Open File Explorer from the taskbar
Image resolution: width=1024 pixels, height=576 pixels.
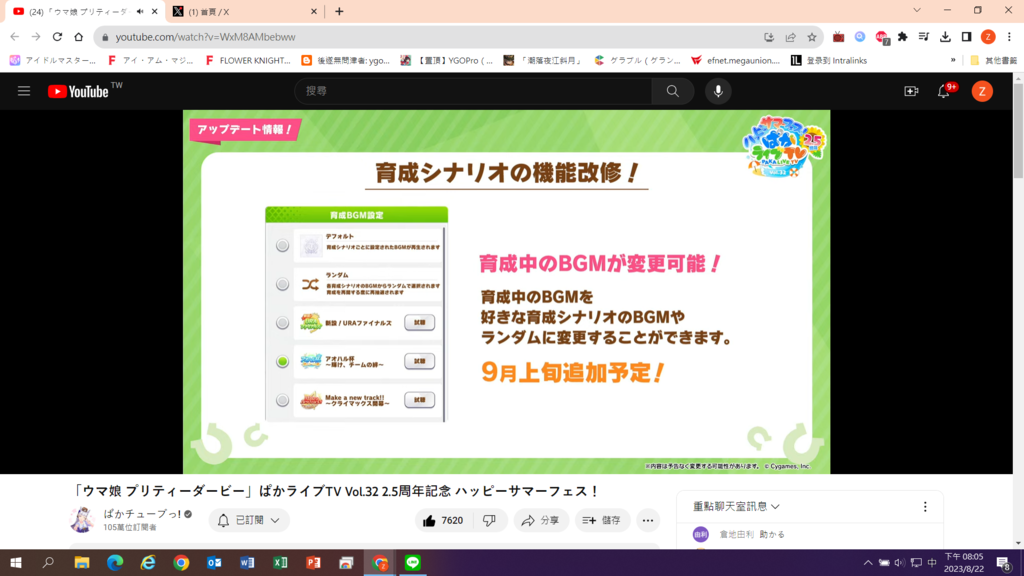[x=82, y=563]
